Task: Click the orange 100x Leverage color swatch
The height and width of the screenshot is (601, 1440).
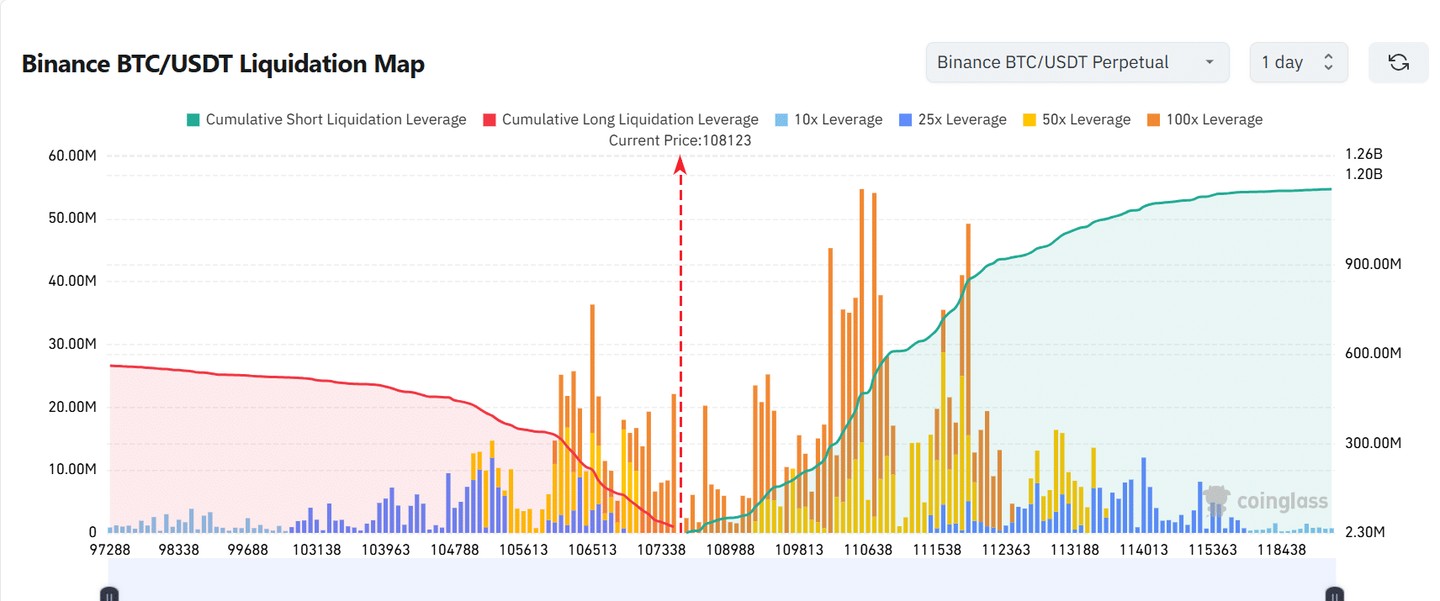Action: [1153, 120]
